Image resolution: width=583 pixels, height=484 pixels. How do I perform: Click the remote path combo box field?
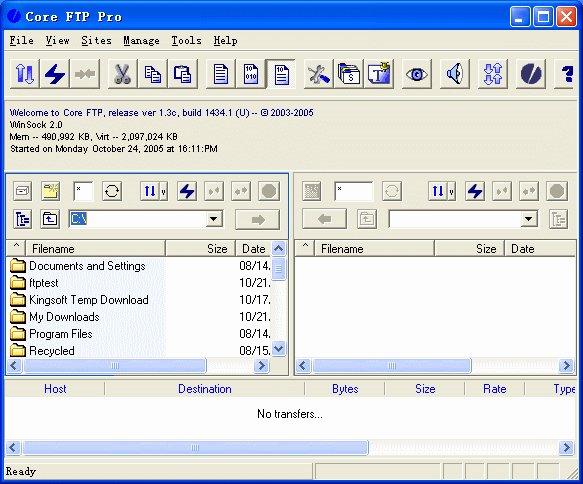coord(455,219)
